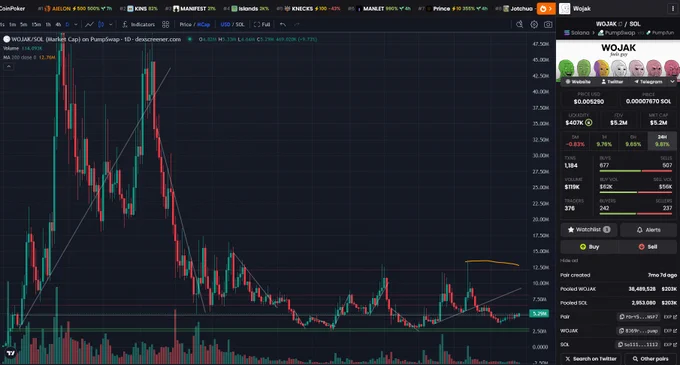Switch chart currency to USD
The height and width of the screenshot is (365, 680).
pyautogui.click(x=225, y=24)
